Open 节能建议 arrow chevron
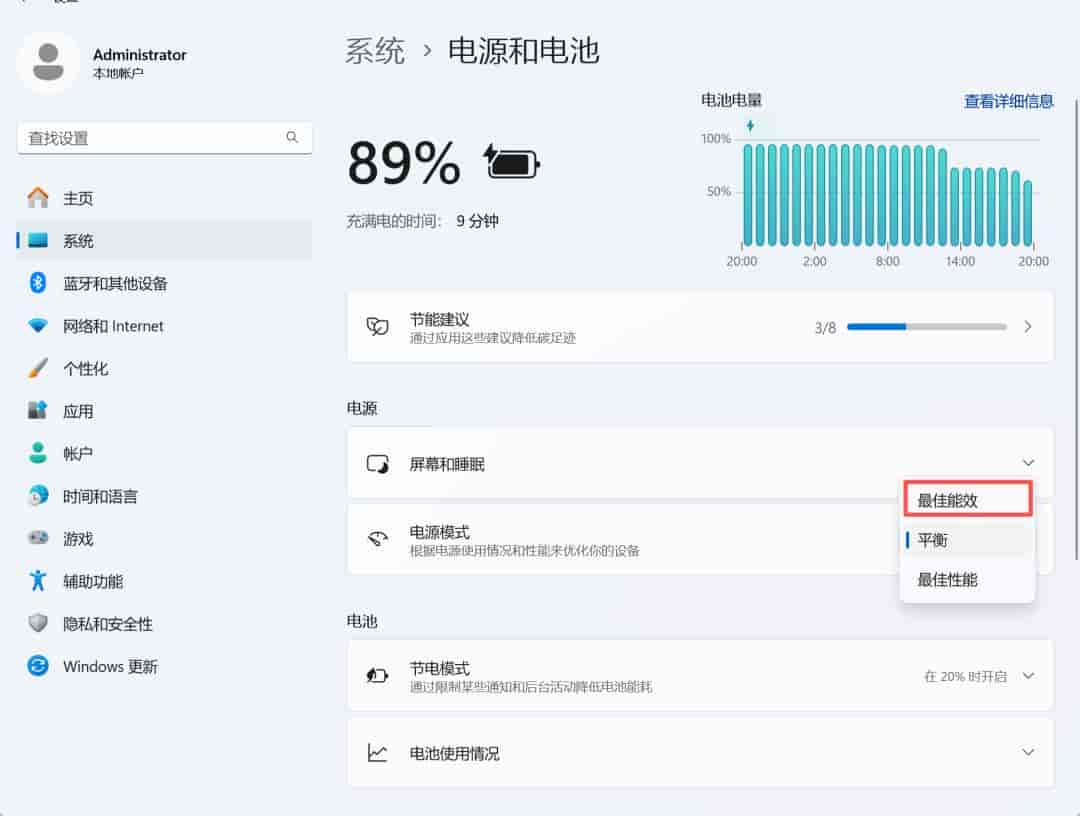1080x816 pixels. click(1028, 326)
